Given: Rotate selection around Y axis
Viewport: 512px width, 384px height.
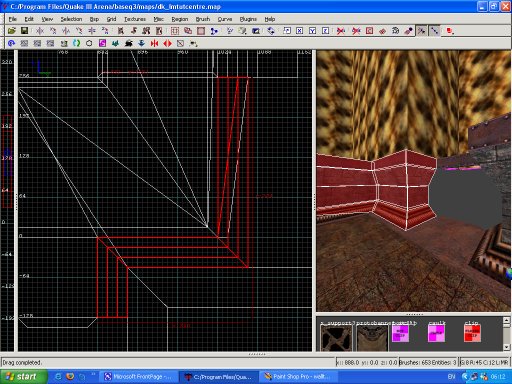Looking at the screenshot, I should click(79, 31).
